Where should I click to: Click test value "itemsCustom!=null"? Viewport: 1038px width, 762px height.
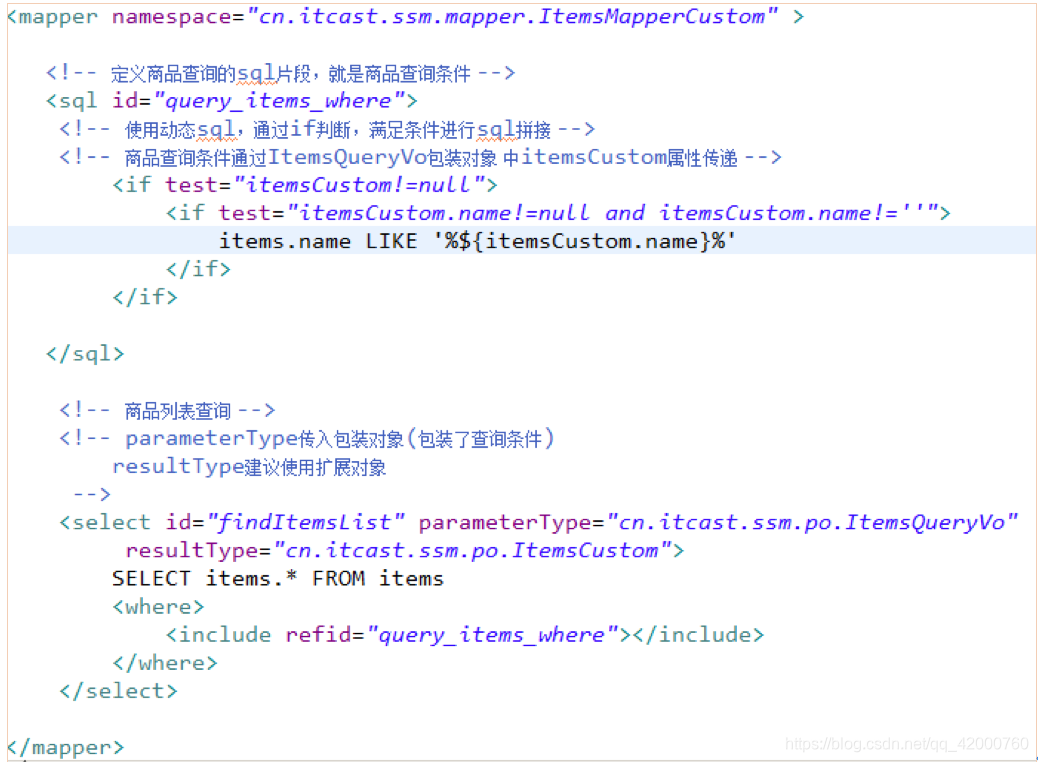coord(361,185)
